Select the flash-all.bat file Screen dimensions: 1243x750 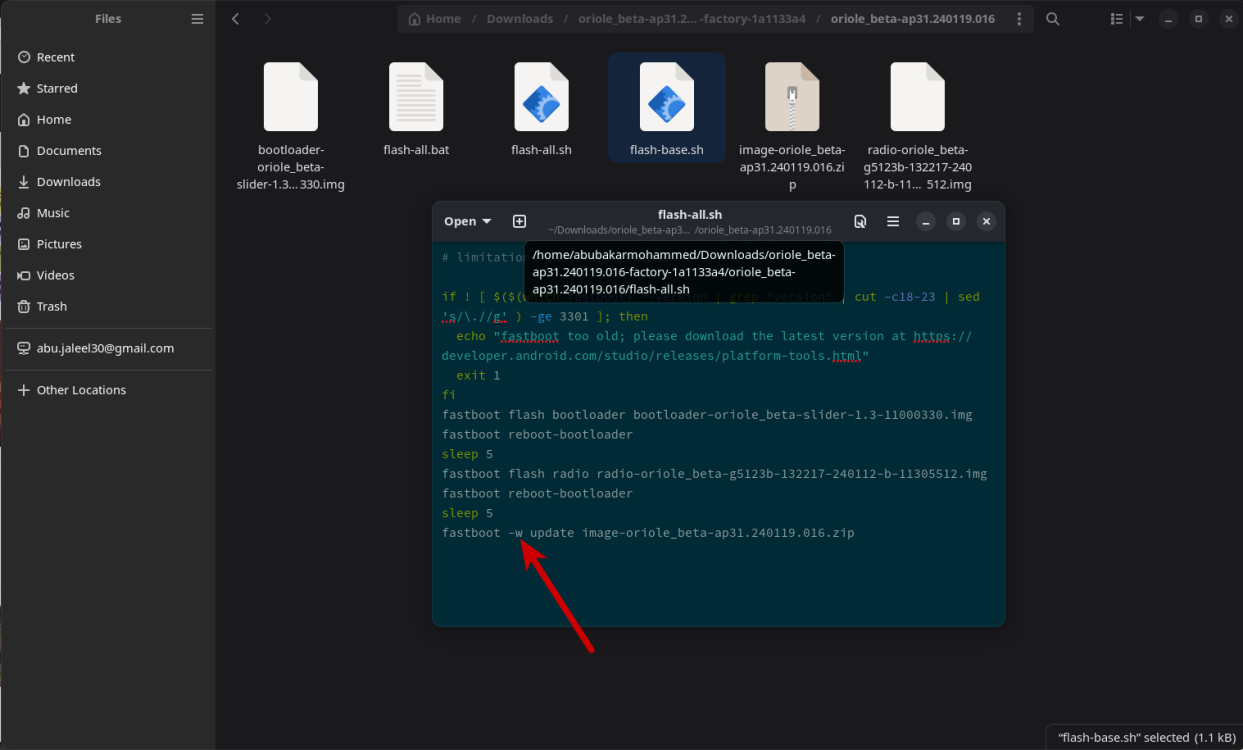[416, 96]
